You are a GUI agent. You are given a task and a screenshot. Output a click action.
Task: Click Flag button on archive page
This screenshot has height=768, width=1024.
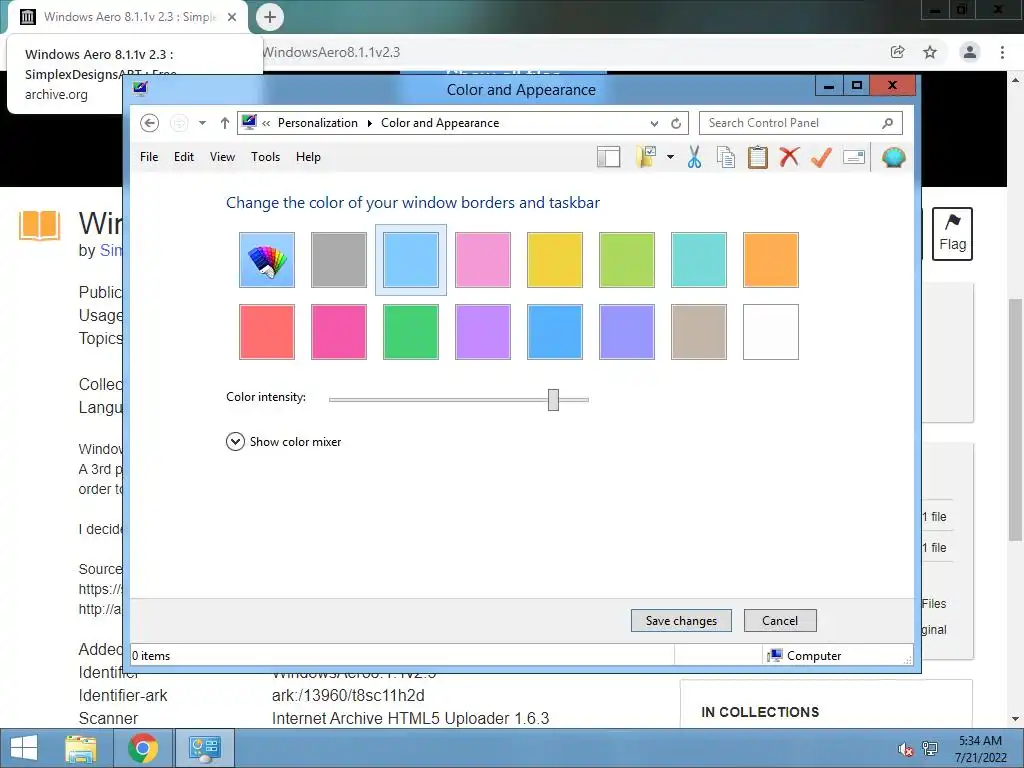952,234
